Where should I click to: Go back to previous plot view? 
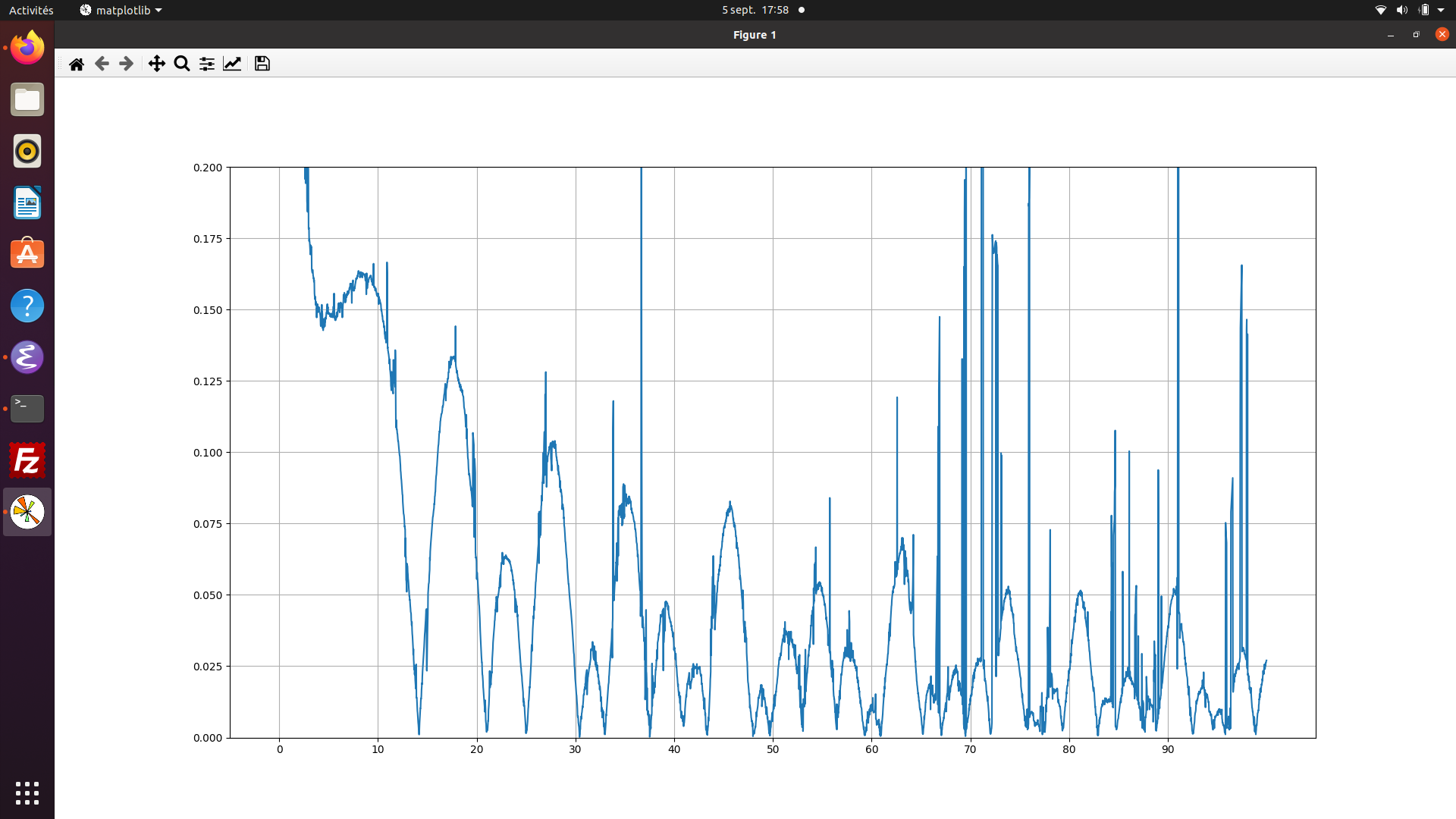tap(102, 64)
